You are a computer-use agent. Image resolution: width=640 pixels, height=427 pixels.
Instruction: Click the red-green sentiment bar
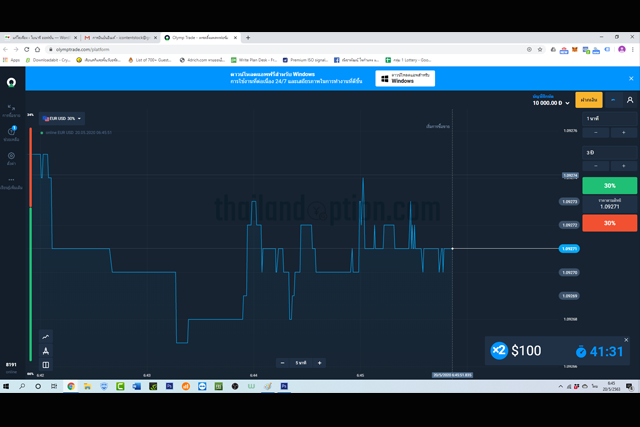pos(31,244)
